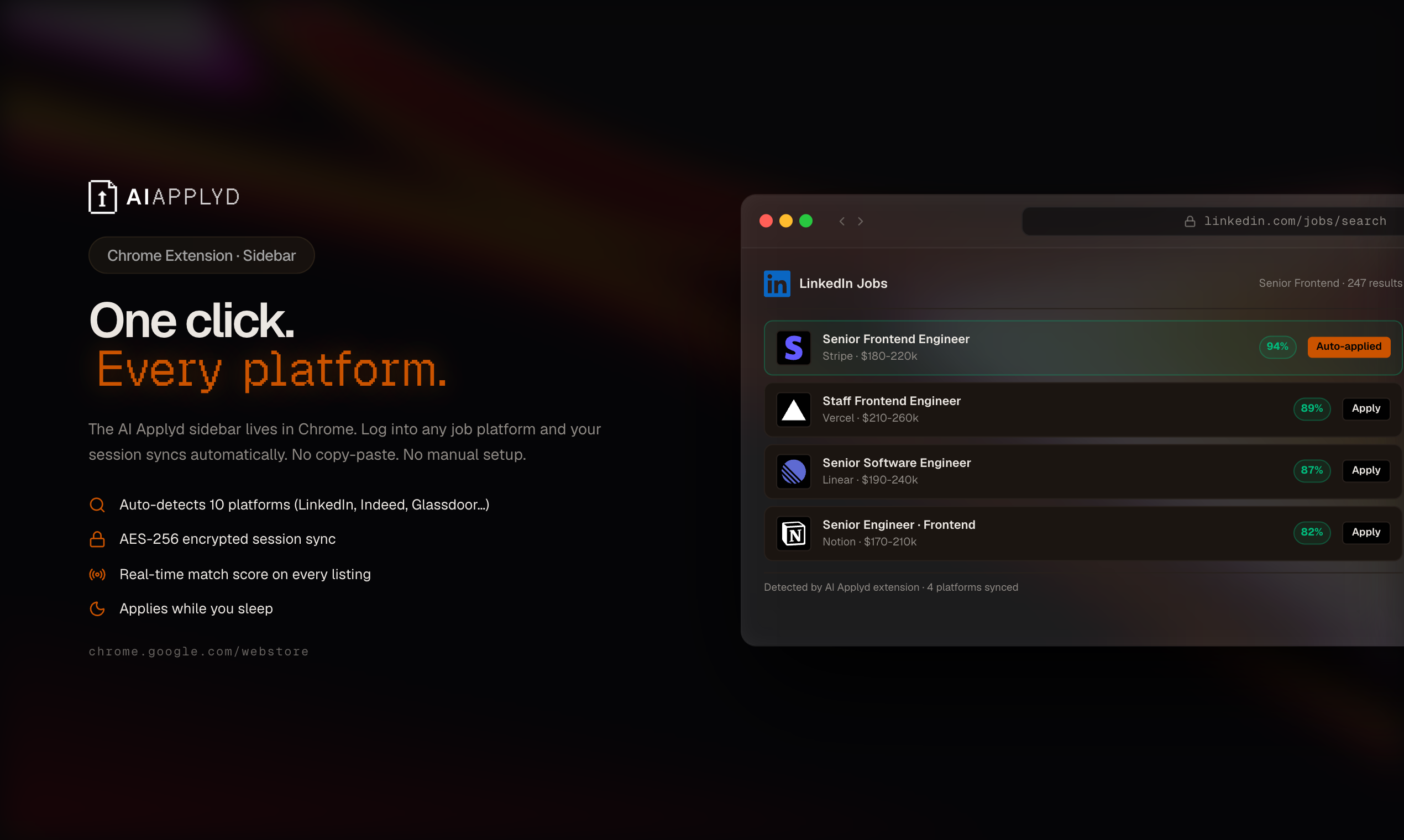This screenshot has width=1404, height=840.
Task: Click the AI Applyd document logo icon
Action: (102, 197)
